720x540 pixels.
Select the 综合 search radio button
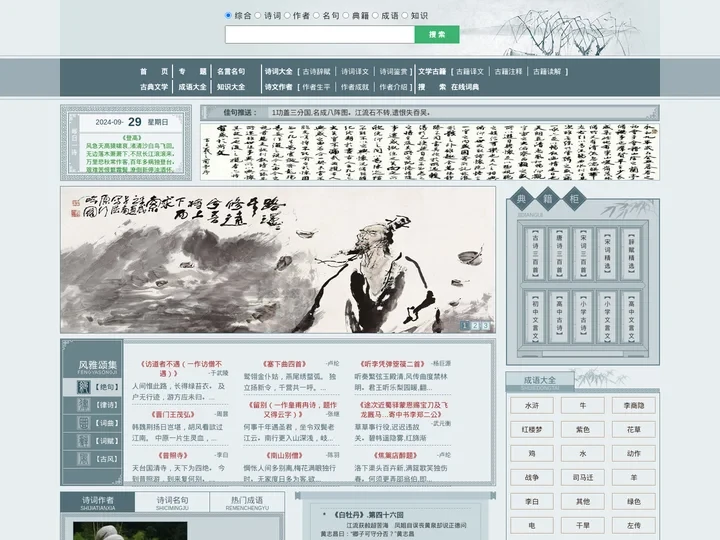(228, 15)
